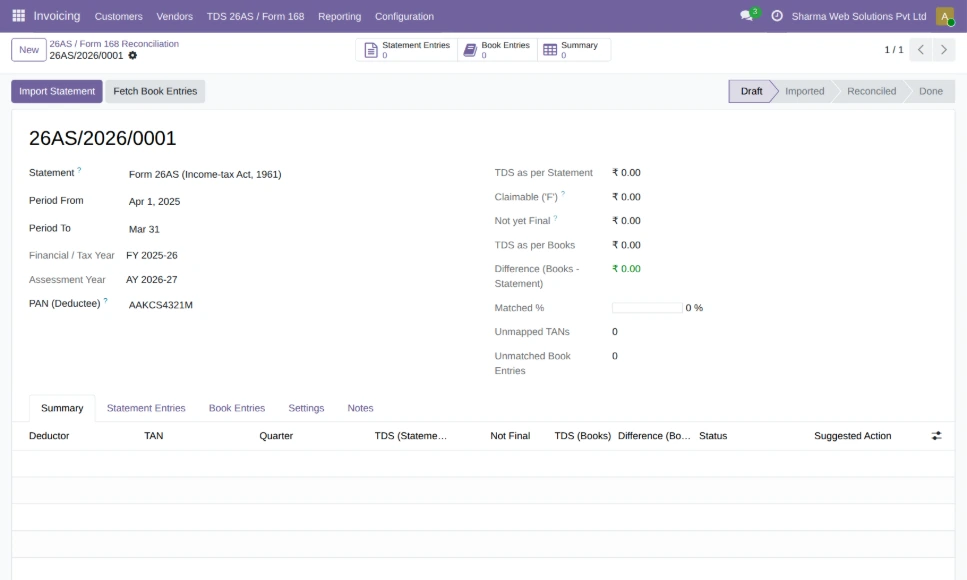Select the Reconciled status stage
Image resolution: width=967 pixels, height=580 pixels.
(x=871, y=91)
